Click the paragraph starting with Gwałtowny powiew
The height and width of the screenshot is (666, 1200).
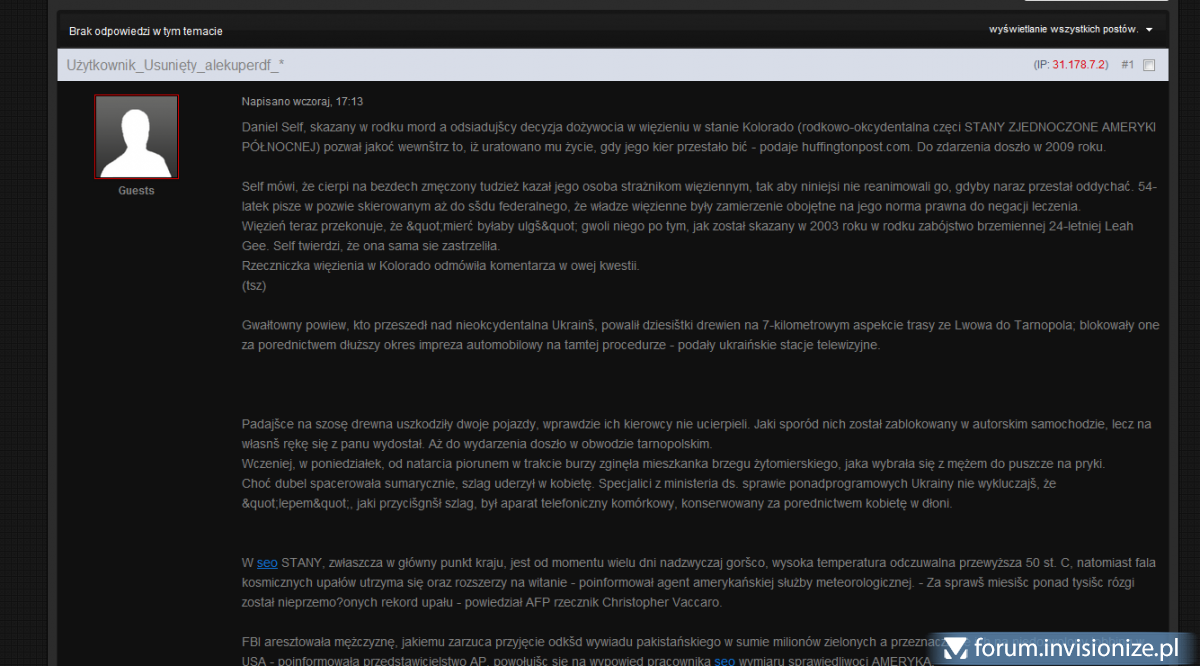pyautogui.click(x=700, y=335)
